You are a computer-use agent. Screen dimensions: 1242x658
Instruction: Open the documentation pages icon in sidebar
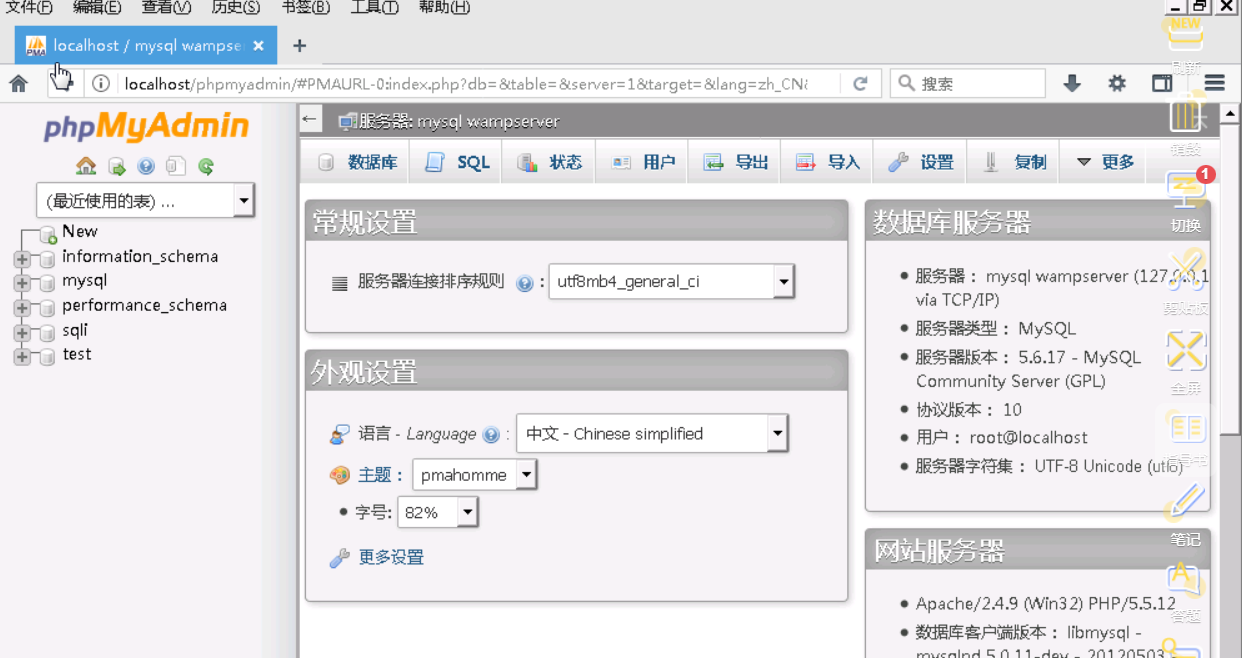pyautogui.click(x=176, y=166)
